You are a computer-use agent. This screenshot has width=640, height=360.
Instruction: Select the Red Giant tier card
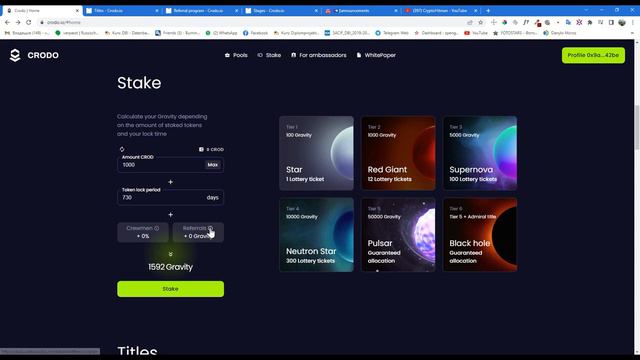click(398, 153)
